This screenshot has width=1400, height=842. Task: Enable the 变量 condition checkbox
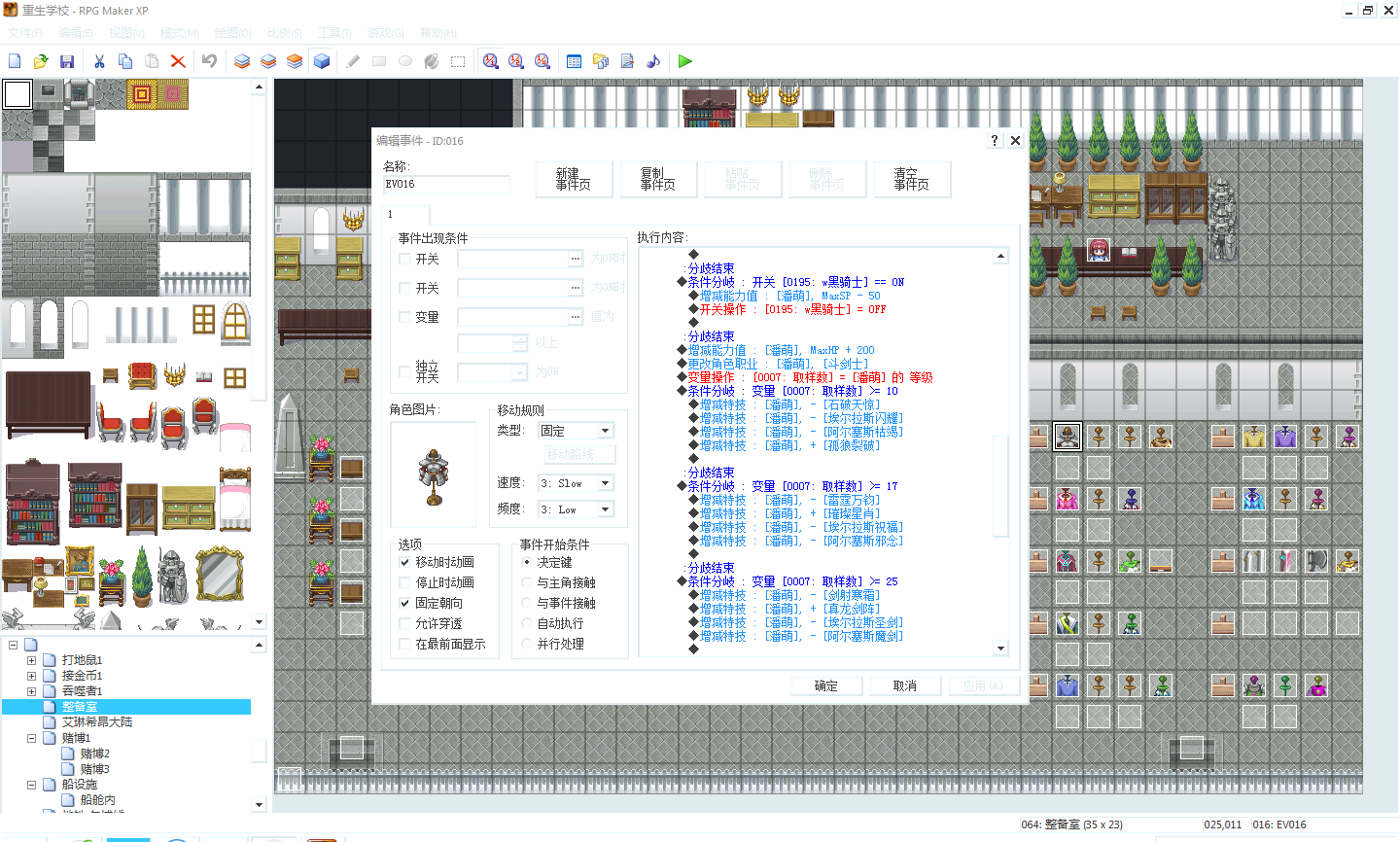(404, 317)
